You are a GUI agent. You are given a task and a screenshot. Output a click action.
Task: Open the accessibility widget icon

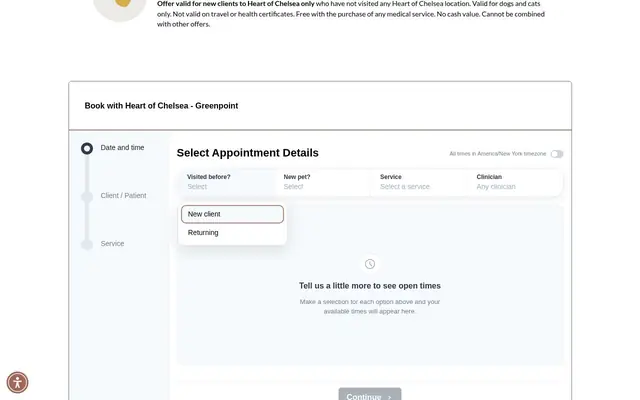click(17, 382)
